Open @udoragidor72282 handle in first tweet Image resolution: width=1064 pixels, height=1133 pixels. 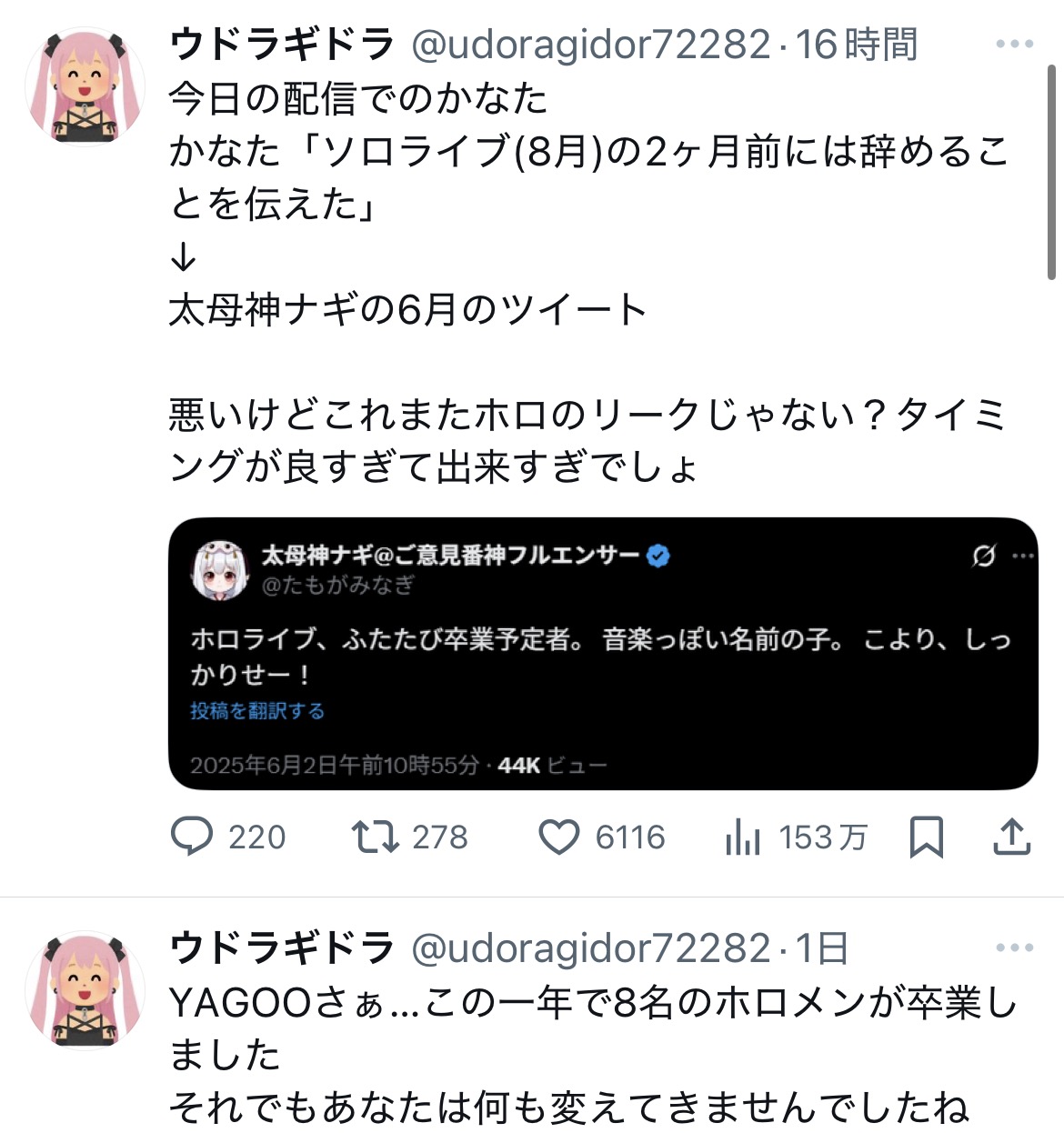click(591, 45)
